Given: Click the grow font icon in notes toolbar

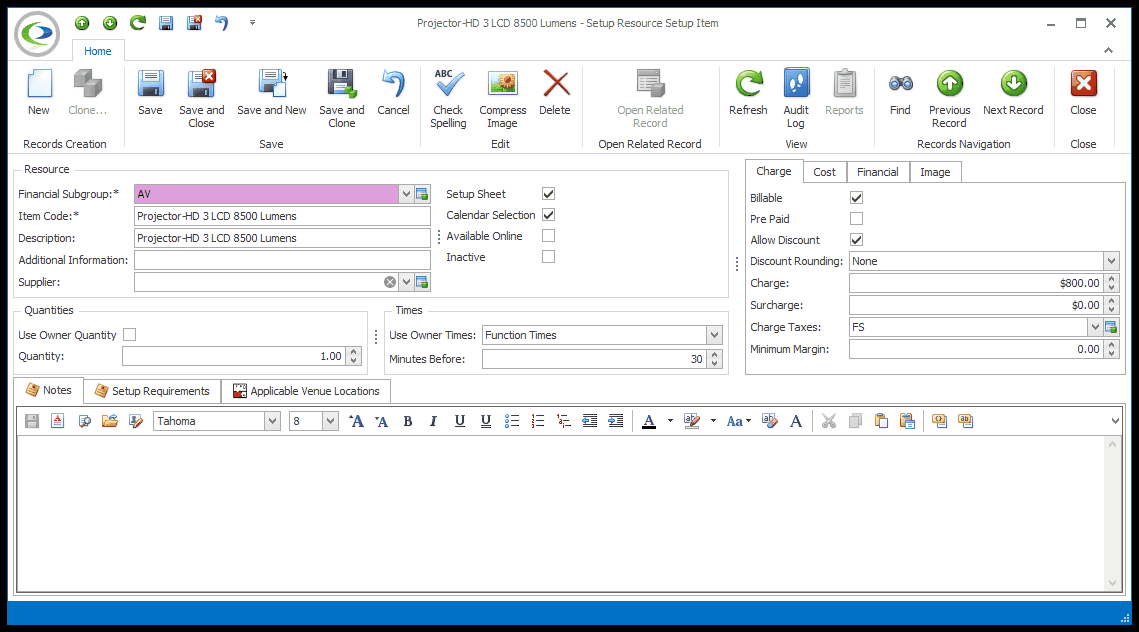Looking at the screenshot, I should (356, 421).
